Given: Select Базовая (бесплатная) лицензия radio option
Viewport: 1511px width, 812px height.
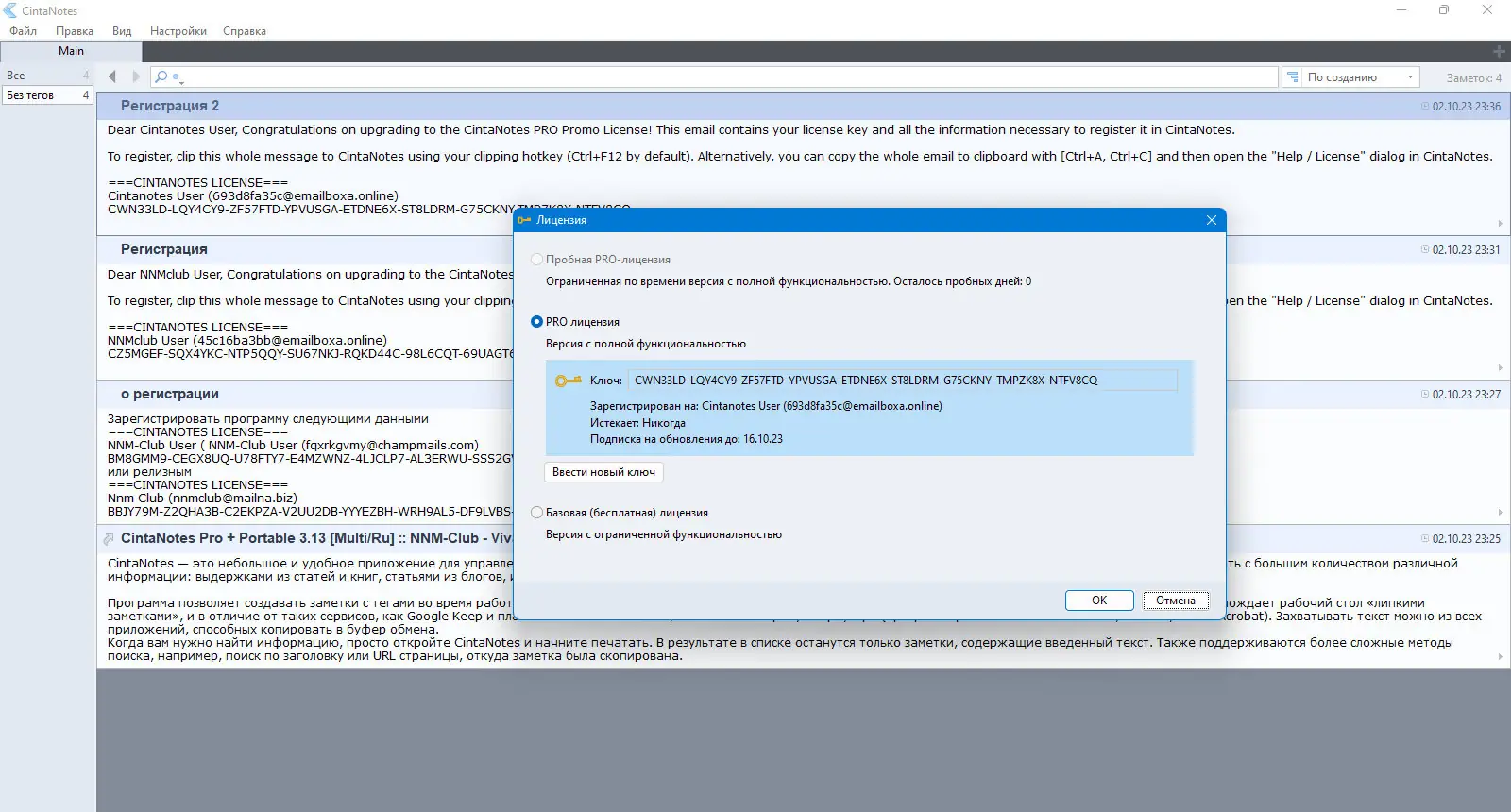Looking at the screenshot, I should coord(536,513).
